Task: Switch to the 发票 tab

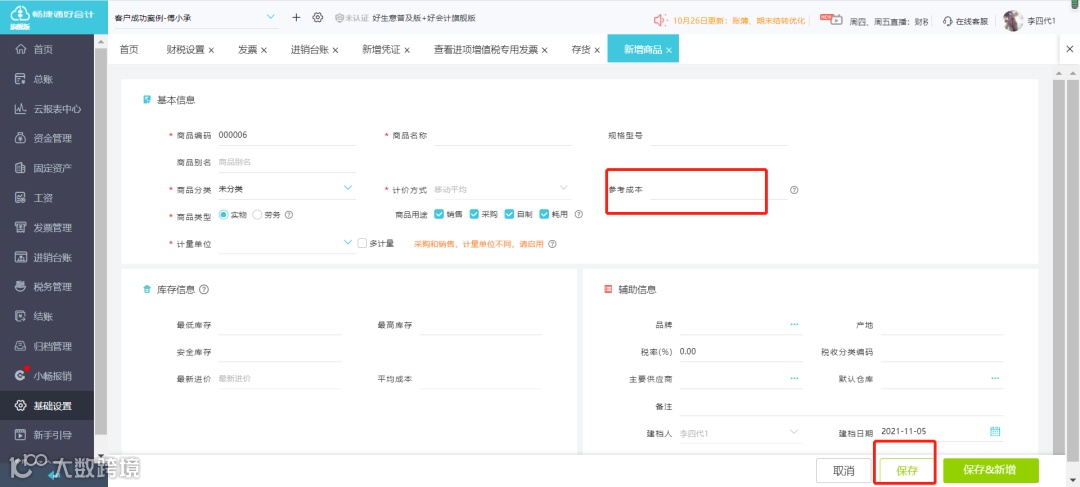Action: (248, 50)
